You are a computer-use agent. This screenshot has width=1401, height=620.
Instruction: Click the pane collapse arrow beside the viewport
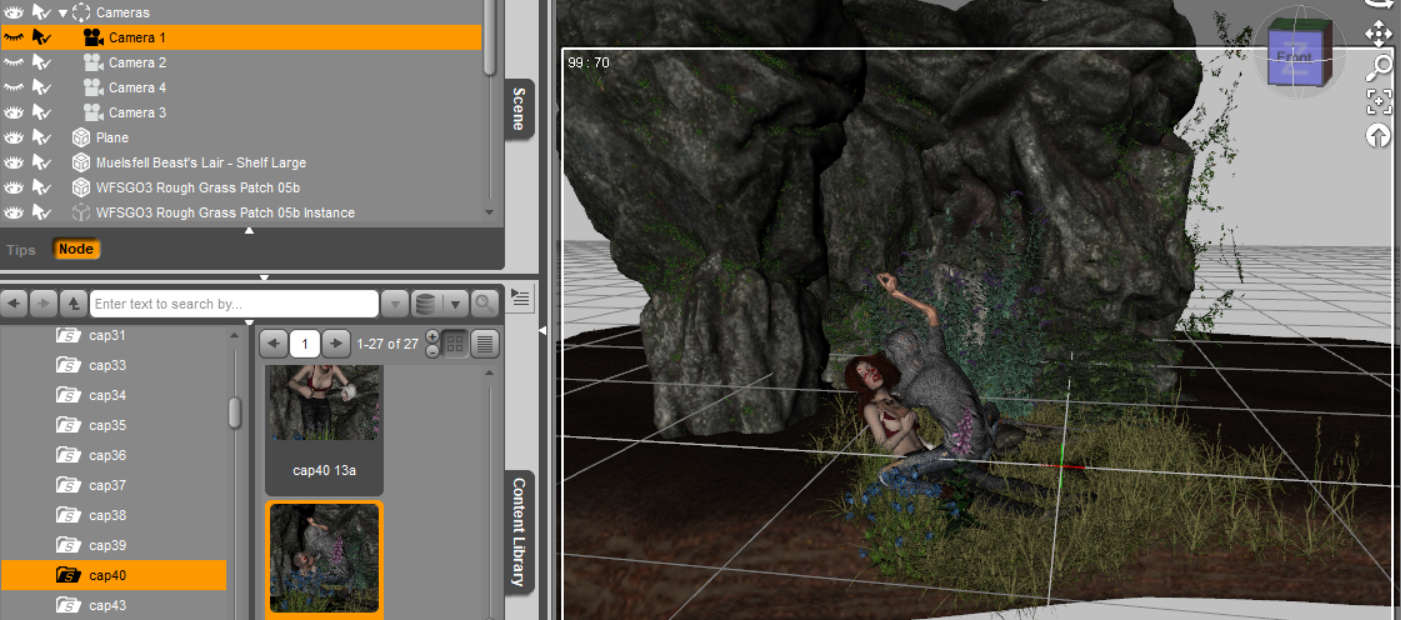coord(542,330)
